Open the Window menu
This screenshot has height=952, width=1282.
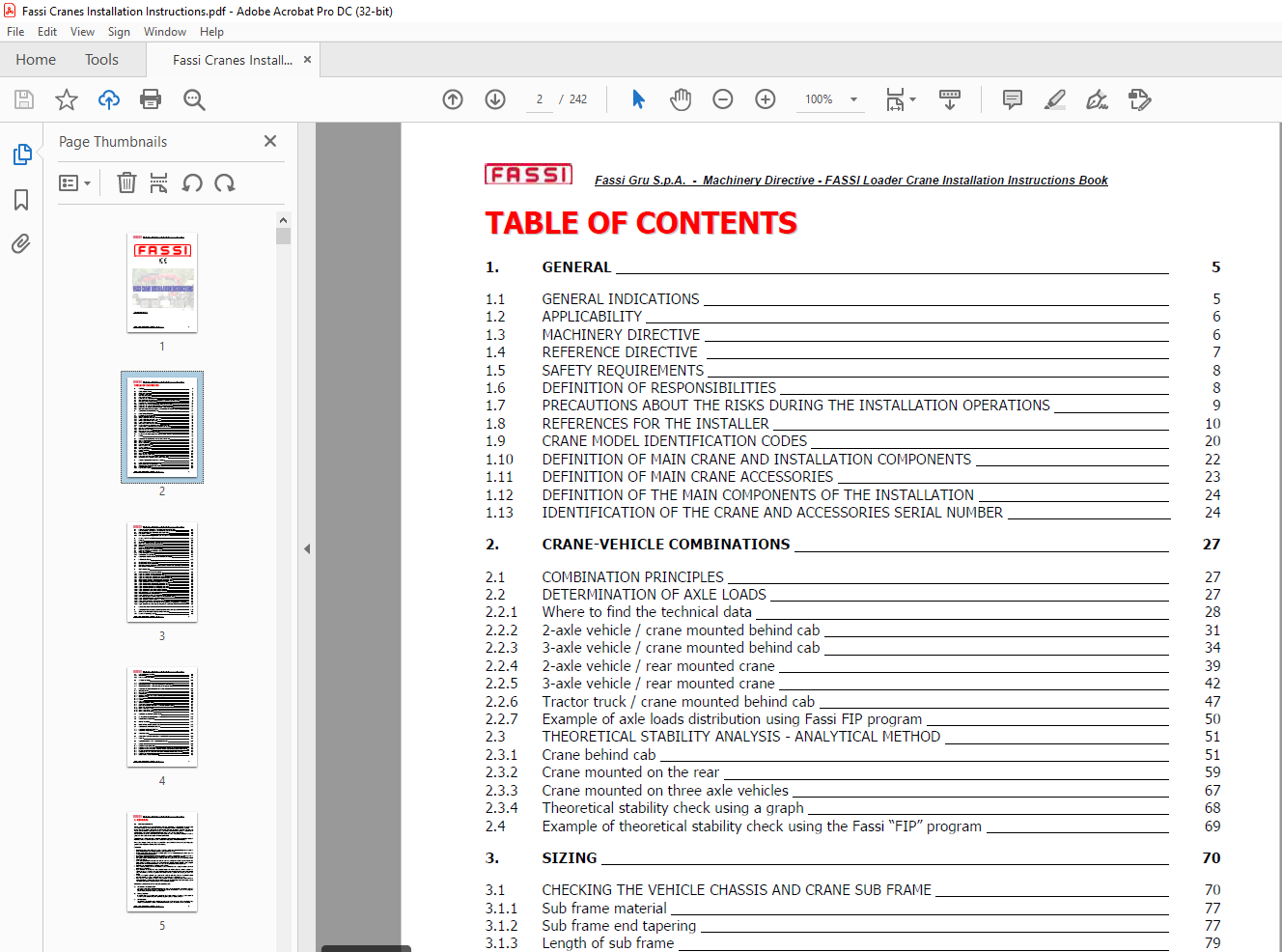click(x=165, y=32)
